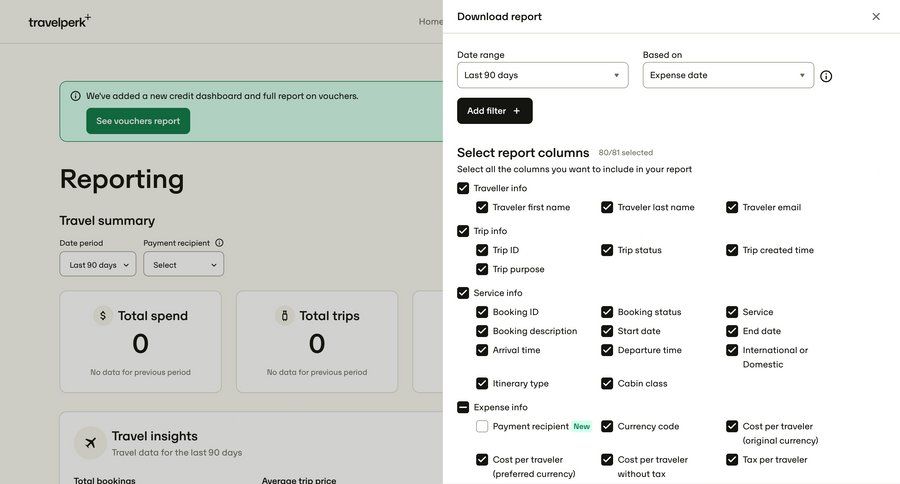Click the 'Total bookings' label
This screenshot has width=900, height=484.
click(x=104, y=480)
